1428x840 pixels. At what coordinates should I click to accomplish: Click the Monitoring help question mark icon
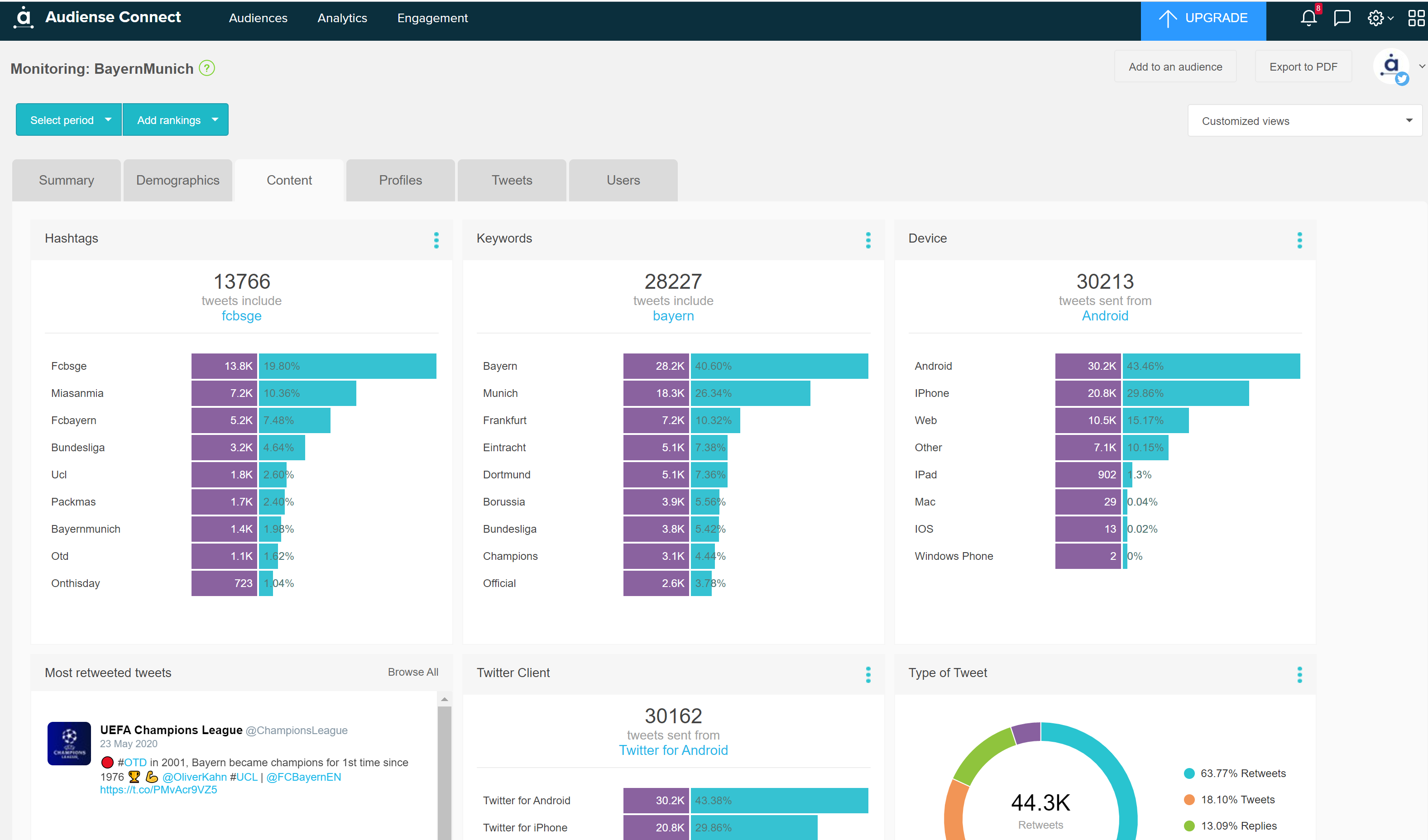pyautogui.click(x=207, y=68)
